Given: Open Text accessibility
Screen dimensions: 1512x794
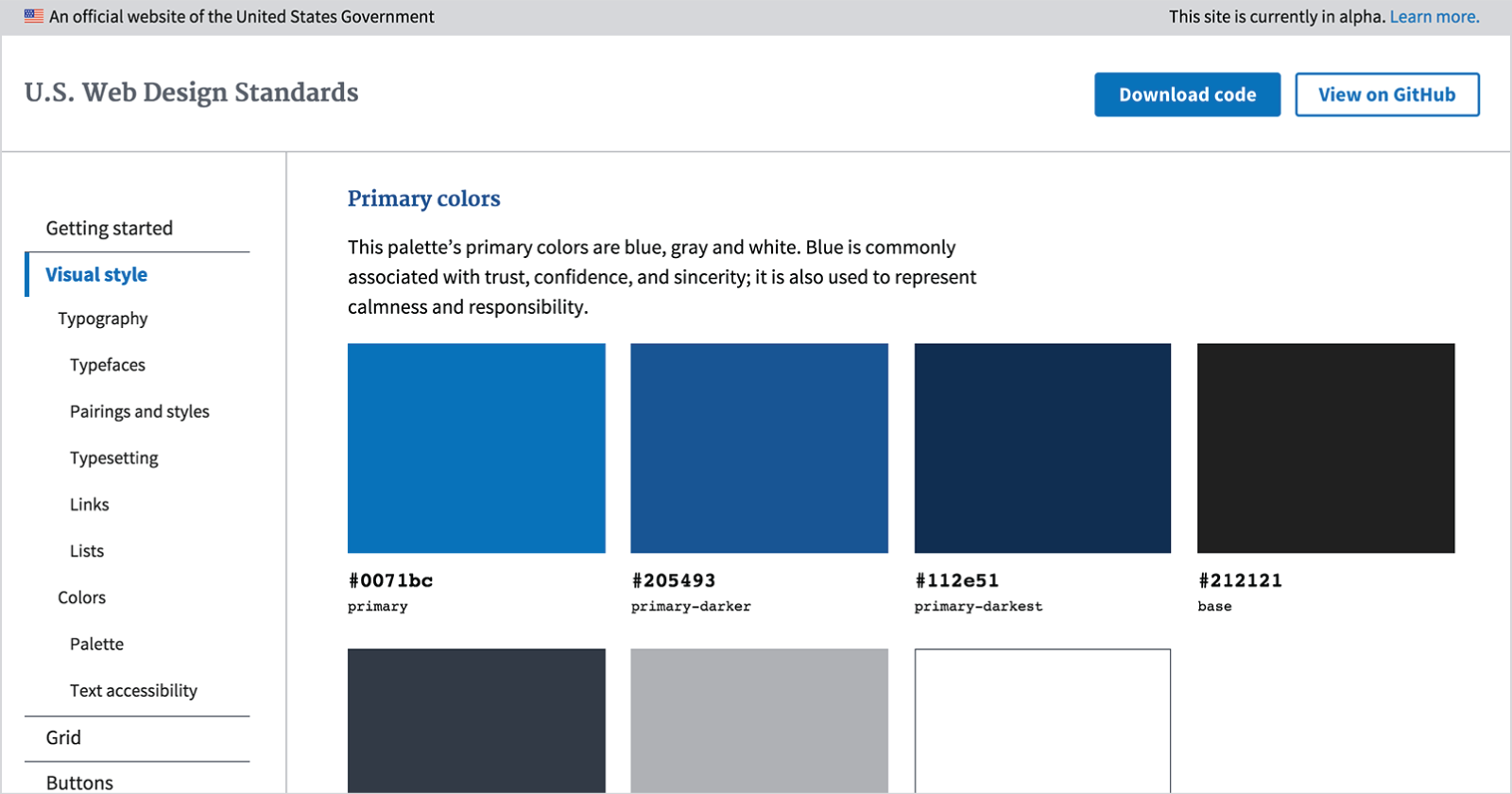Looking at the screenshot, I should pyautogui.click(x=133, y=690).
